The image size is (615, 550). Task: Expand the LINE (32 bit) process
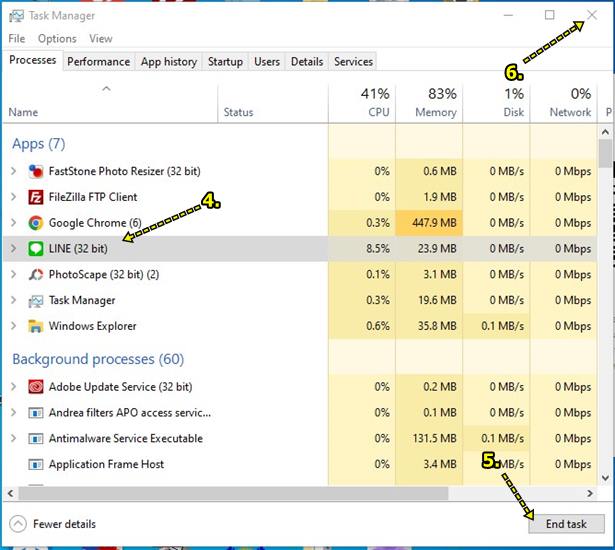pos(14,249)
